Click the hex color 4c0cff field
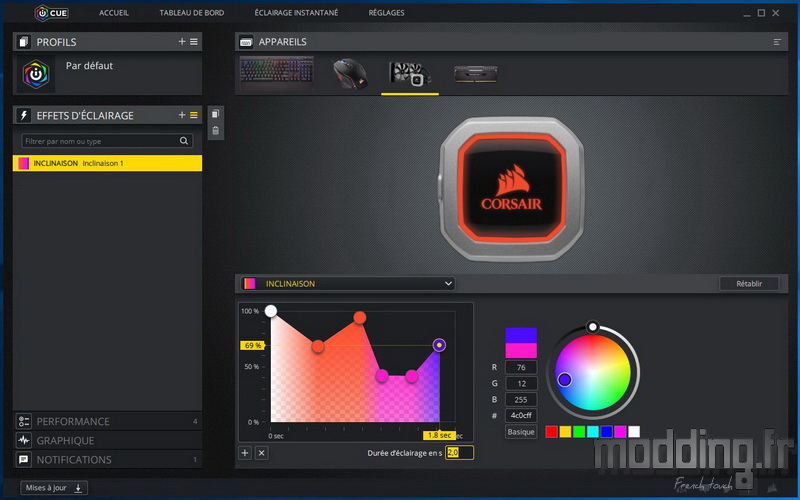The height and width of the screenshot is (500, 800). pyautogui.click(x=521, y=415)
